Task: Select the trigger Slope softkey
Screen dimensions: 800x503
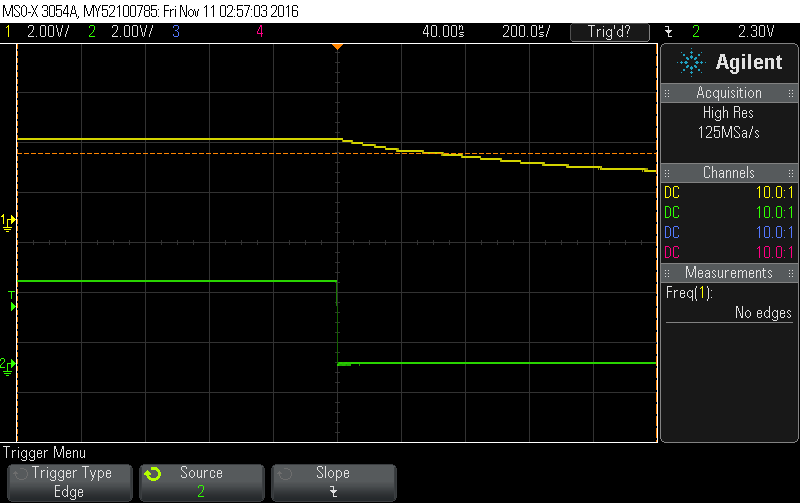Action: [x=334, y=482]
